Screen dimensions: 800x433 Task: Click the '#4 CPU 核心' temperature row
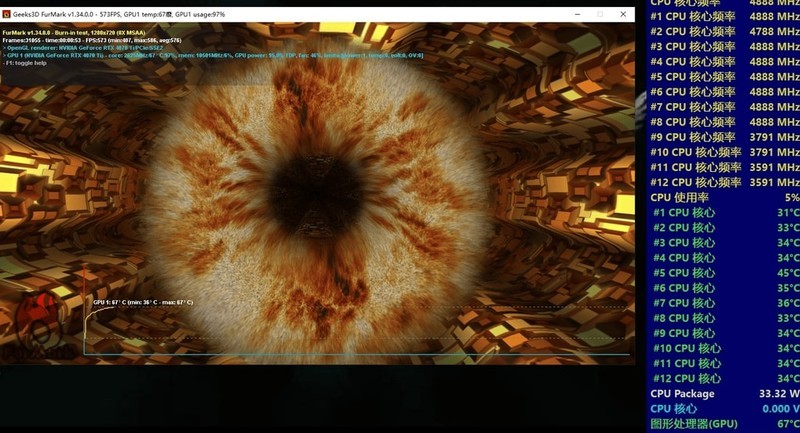point(725,258)
